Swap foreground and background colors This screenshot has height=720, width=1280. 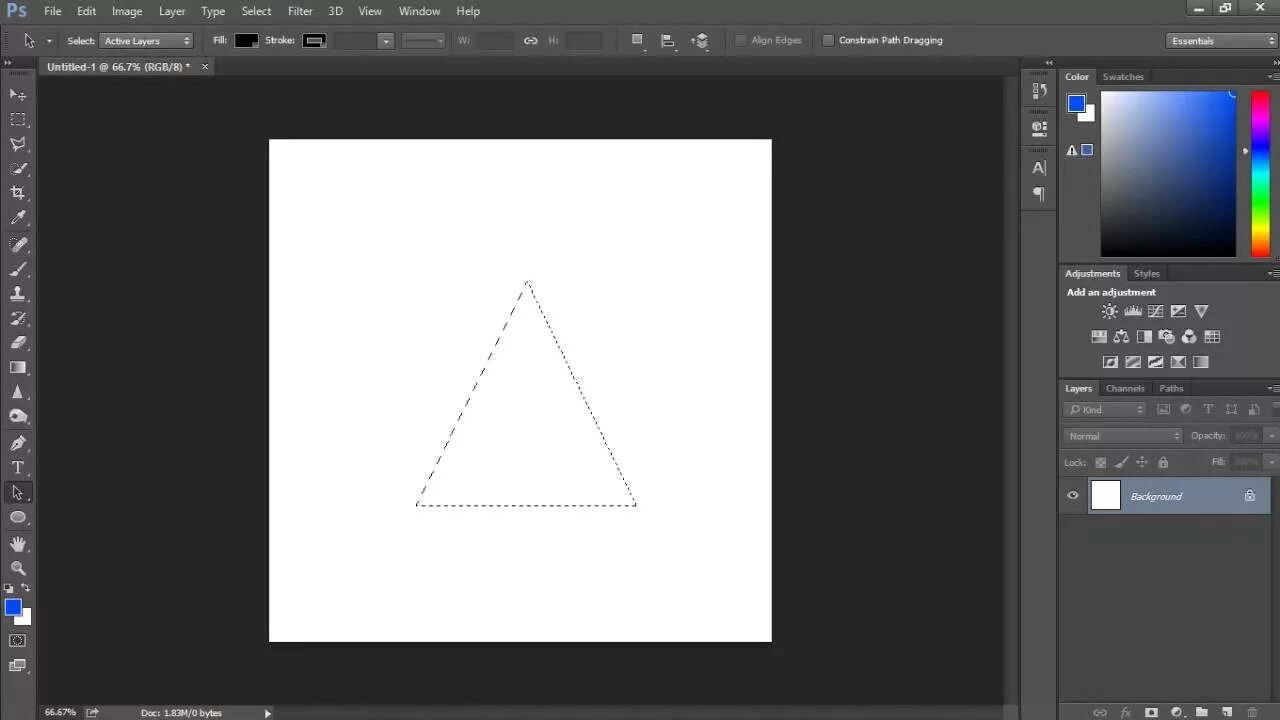(x=25, y=588)
